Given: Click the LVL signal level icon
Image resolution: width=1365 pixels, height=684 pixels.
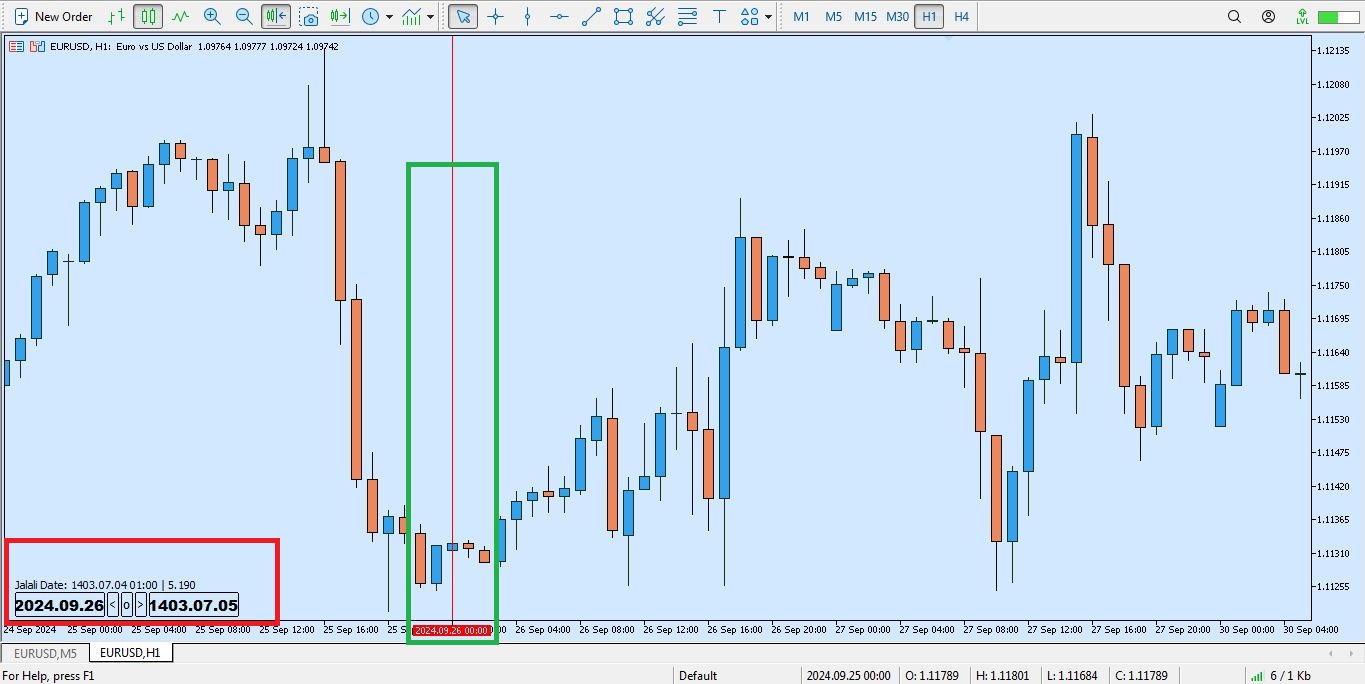Looking at the screenshot, I should pos(1301,16).
